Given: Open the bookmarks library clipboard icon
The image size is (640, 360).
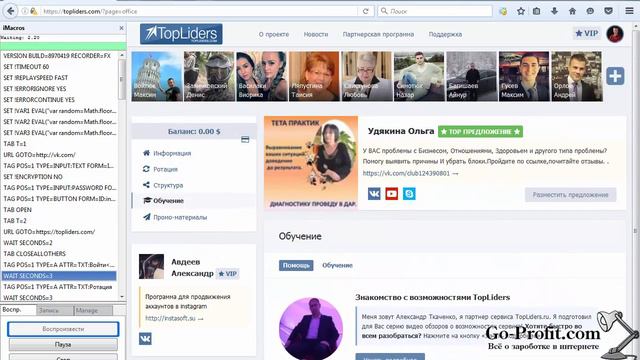Looking at the screenshot, I should pos(536,11).
